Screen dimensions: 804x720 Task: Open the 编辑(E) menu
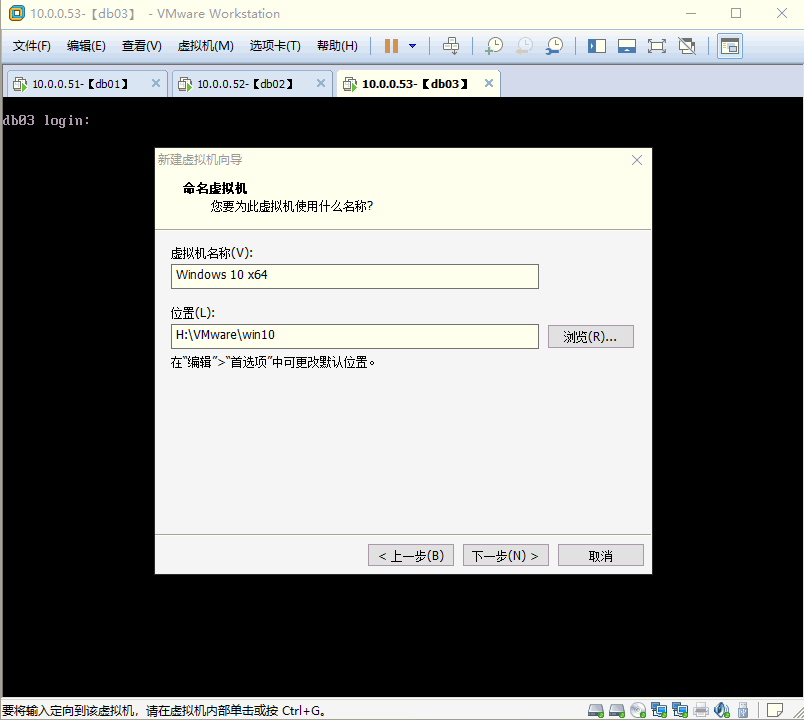86,46
